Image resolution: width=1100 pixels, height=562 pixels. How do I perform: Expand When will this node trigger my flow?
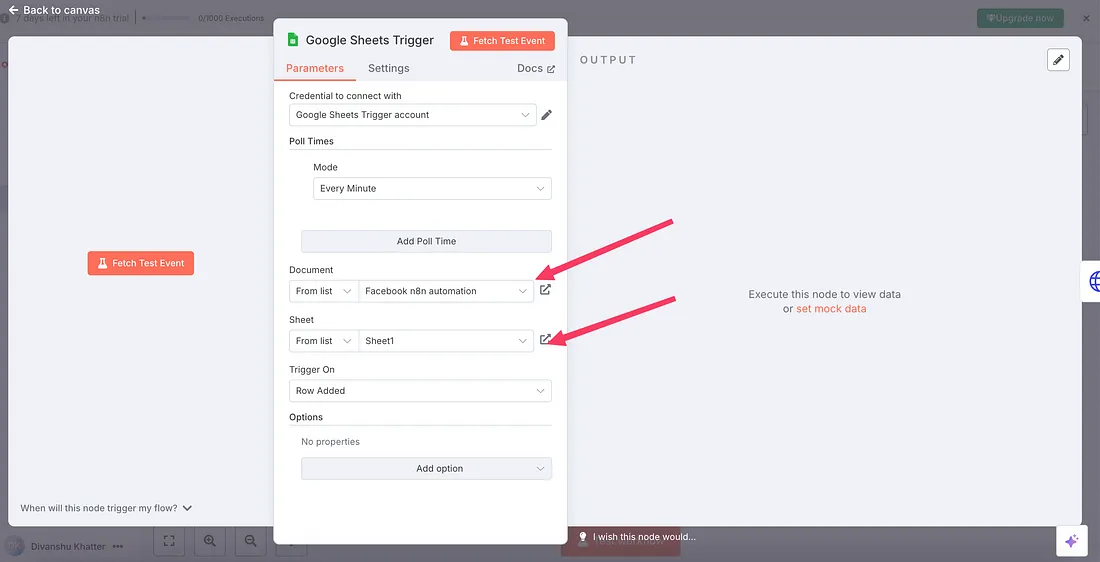tap(106, 508)
